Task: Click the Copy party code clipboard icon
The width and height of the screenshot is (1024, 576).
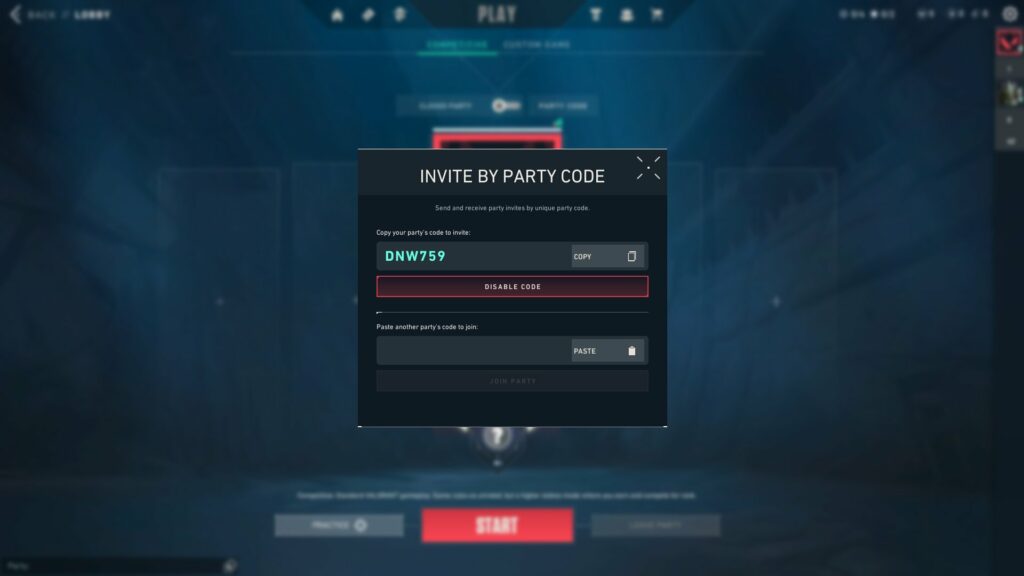Action: point(632,256)
